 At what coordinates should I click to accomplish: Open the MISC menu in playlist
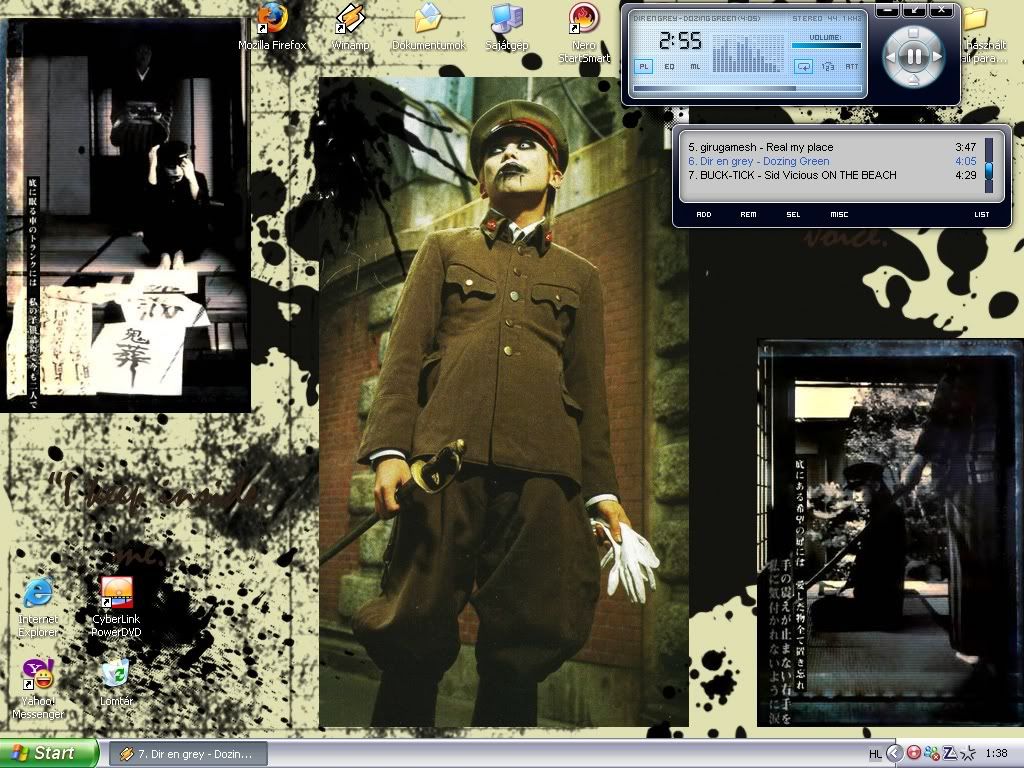pyautogui.click(x=838, y=214)
